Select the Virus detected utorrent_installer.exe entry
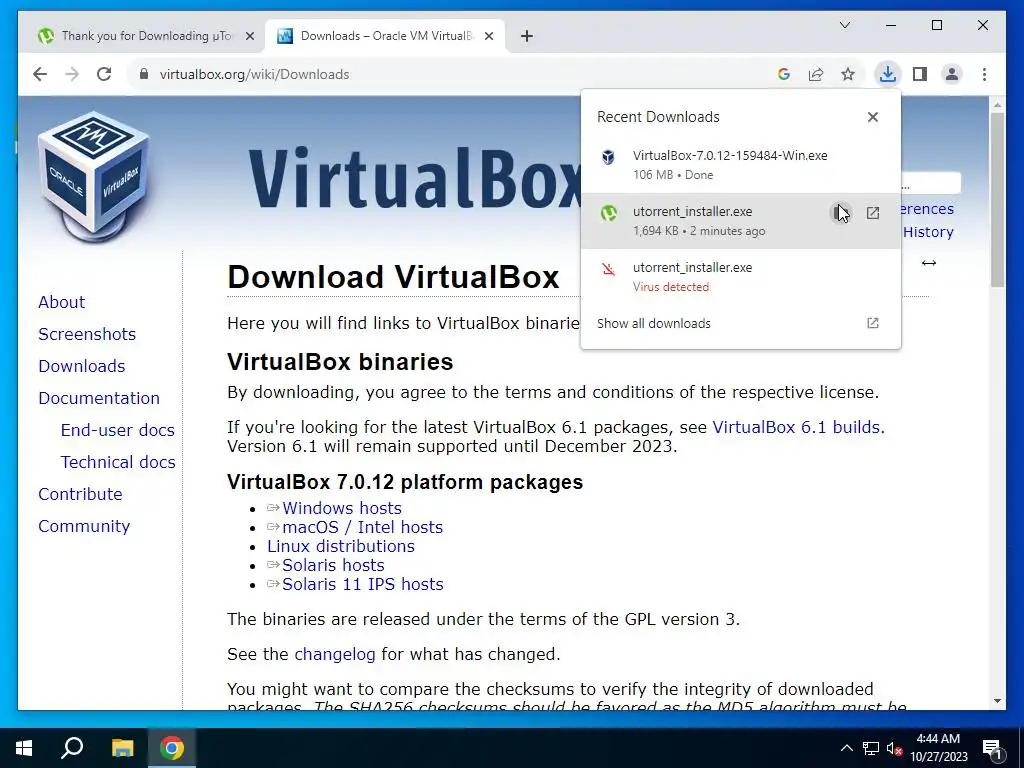The width and height of the screenshot is (1024, 768). coord(741,277)
